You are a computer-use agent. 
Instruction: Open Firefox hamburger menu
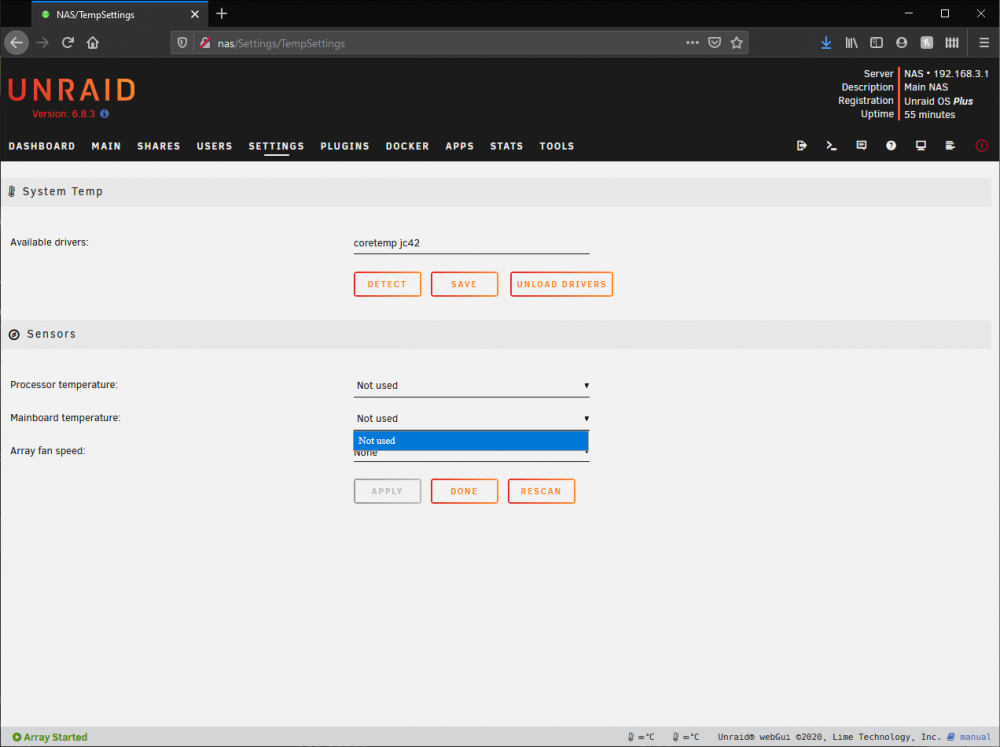tap(984, 43)
